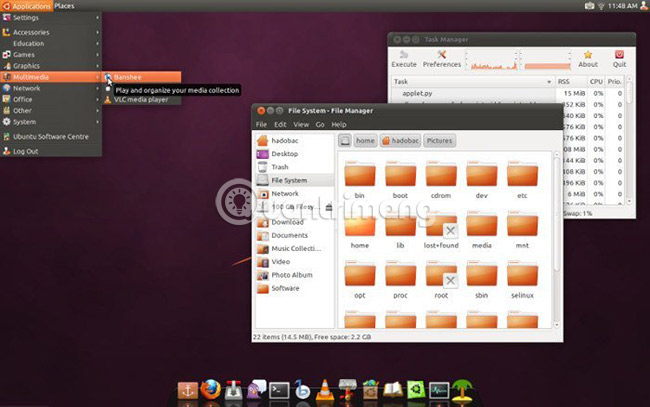Launch VLC cone icon in the dock
This screenshot has width=650, height=407.
[325, 390]
